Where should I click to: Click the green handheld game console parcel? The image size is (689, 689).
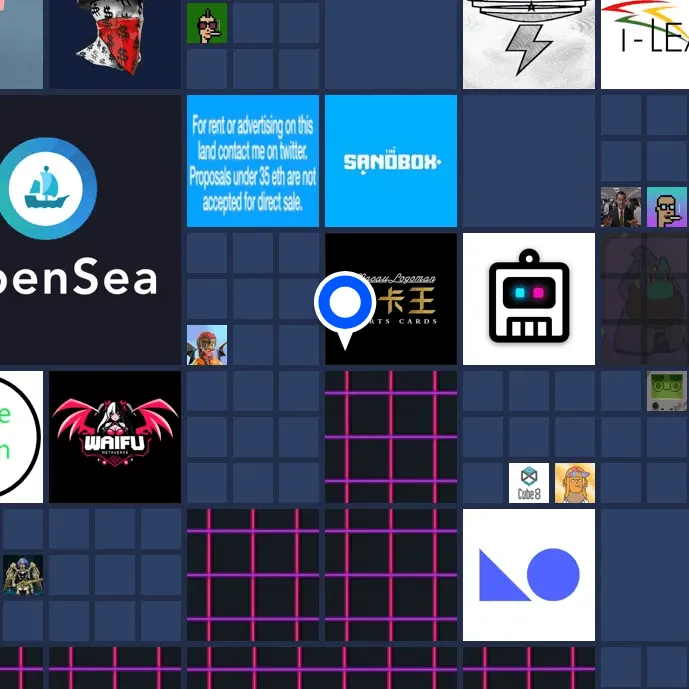(667, 391)
